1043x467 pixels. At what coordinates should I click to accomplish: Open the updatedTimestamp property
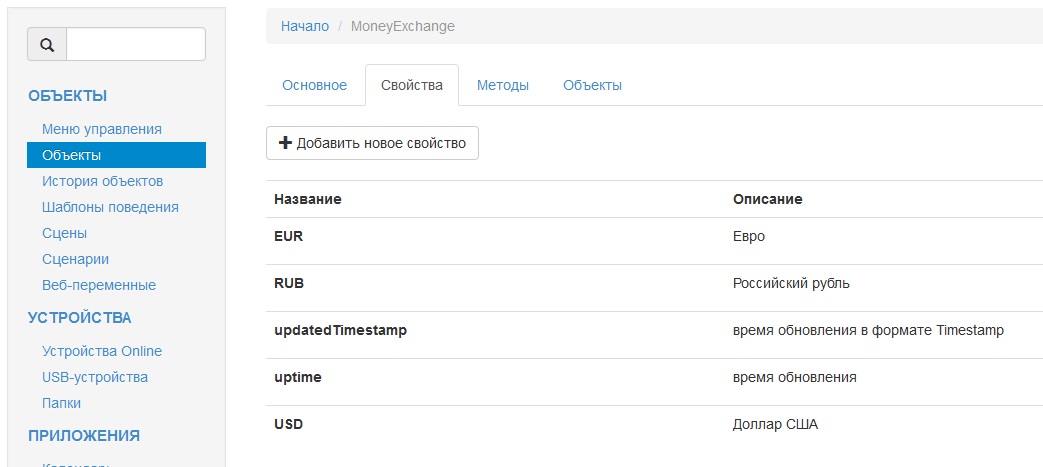pyautogui.click(x=340, y=330)
